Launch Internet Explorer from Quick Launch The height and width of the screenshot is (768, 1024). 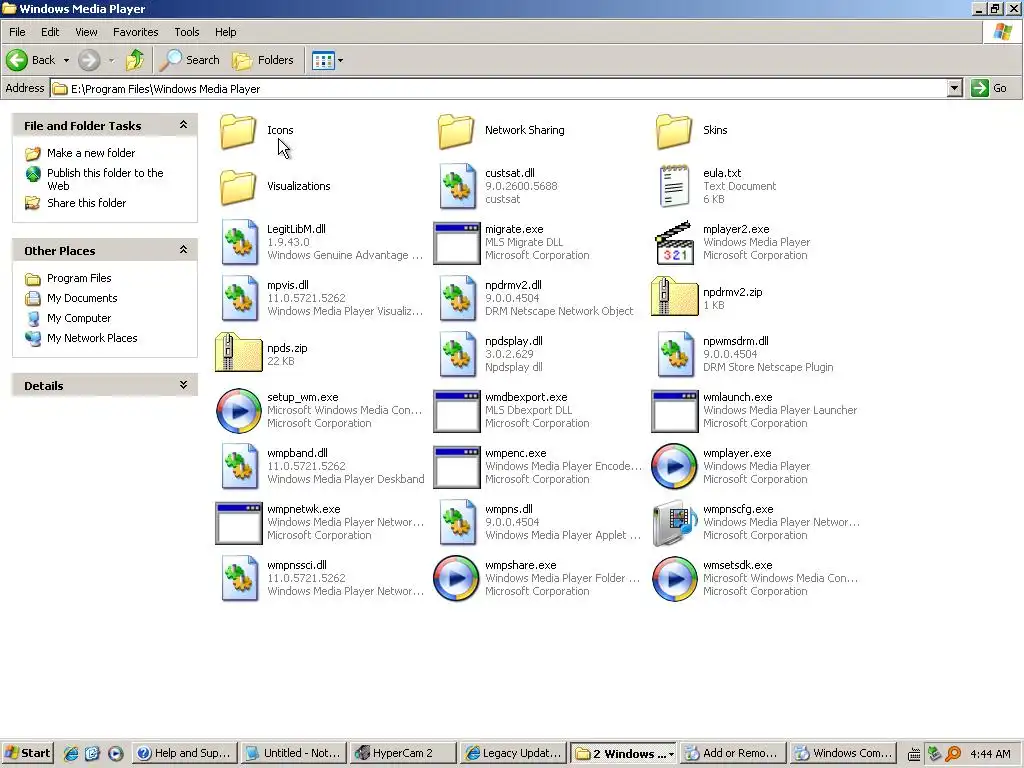(x=71, y=754)
